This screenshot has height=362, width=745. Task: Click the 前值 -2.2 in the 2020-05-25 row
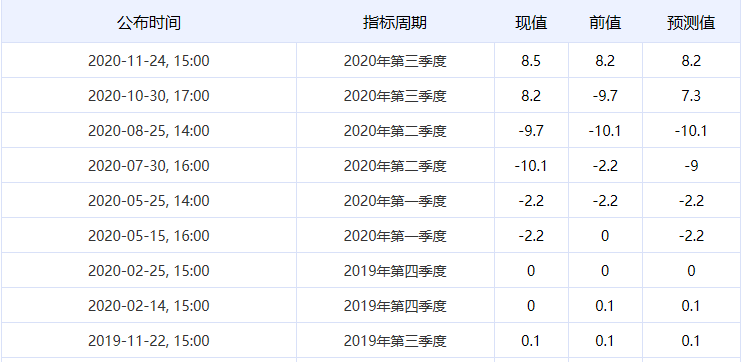605,201
